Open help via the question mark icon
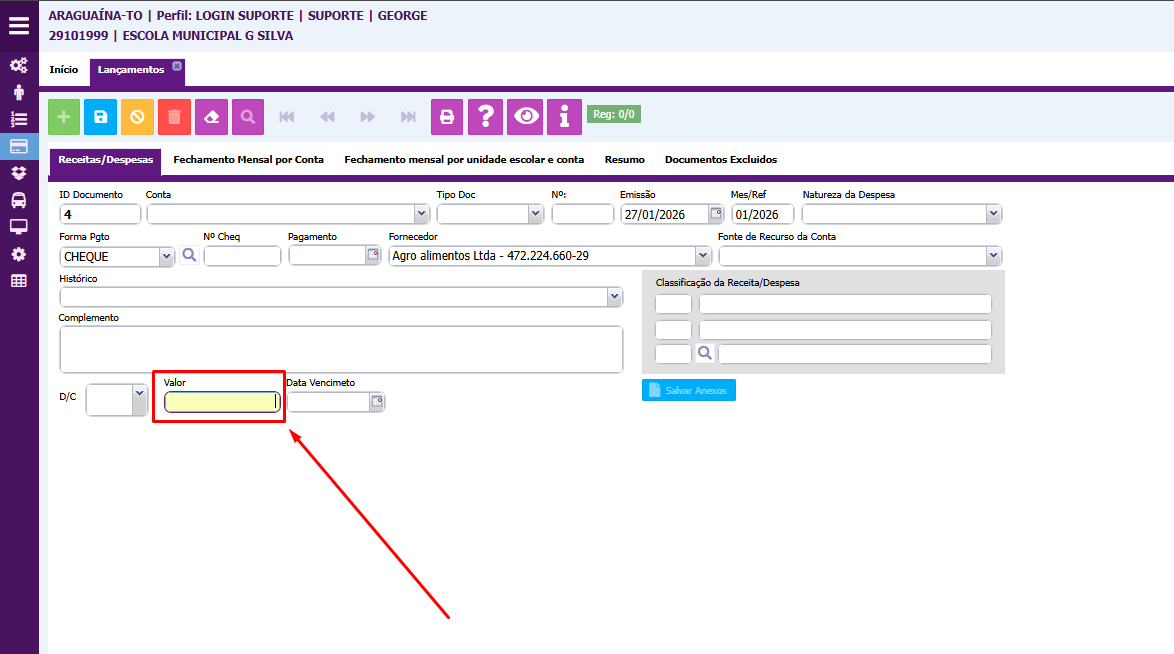This screenshot has height=654, width=1174. 485,117
